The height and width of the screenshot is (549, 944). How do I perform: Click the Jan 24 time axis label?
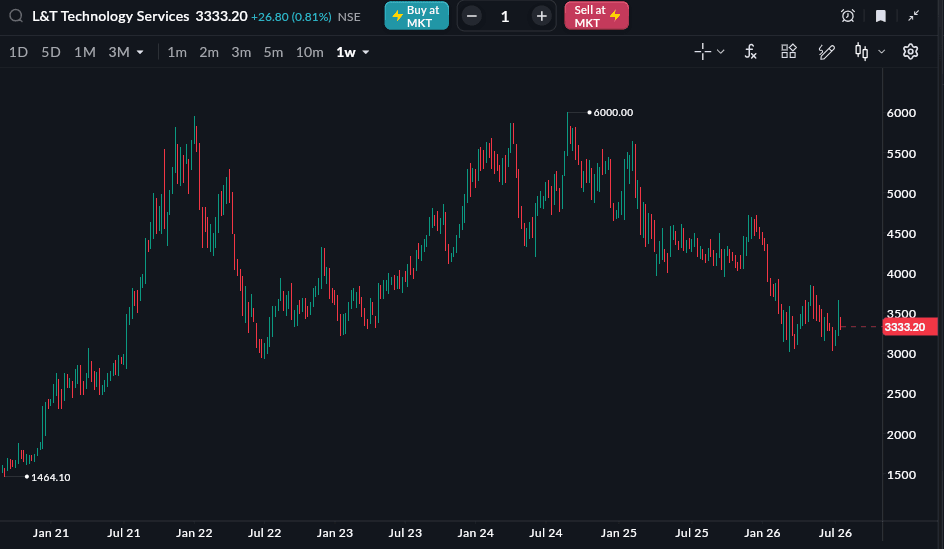click(476, 533)
